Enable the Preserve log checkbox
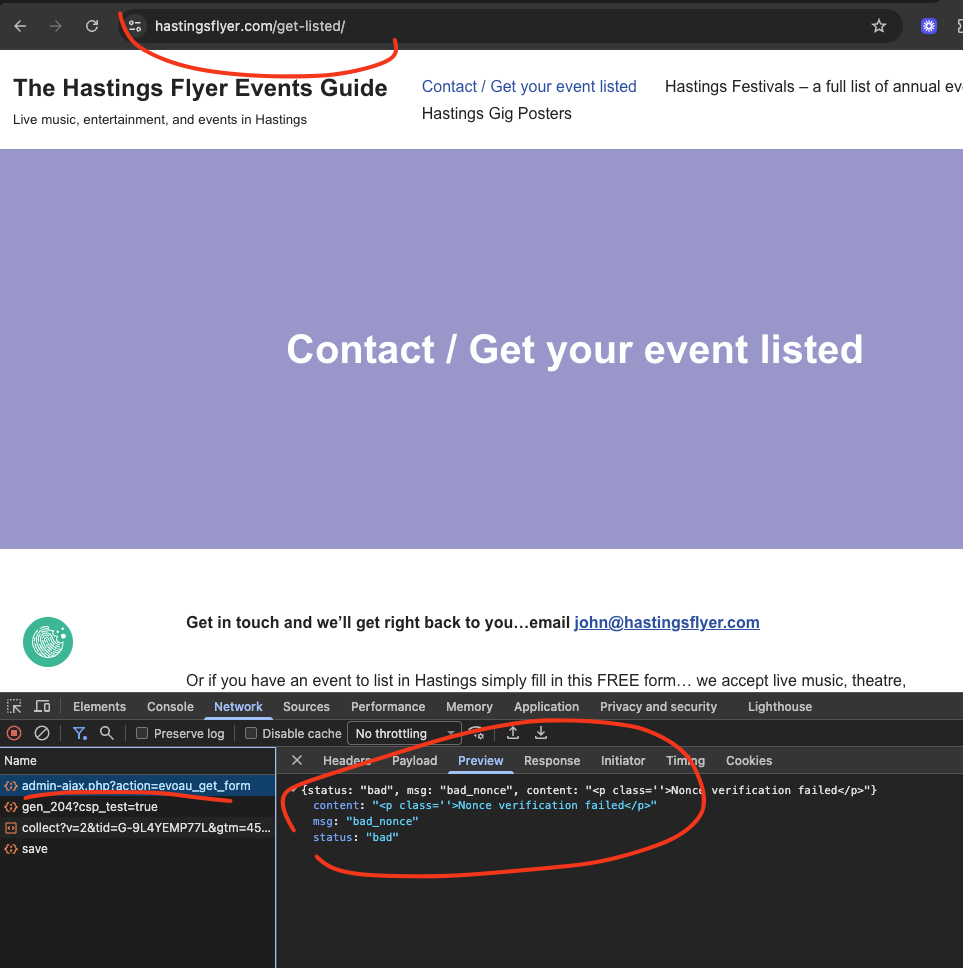 point(142,734)
